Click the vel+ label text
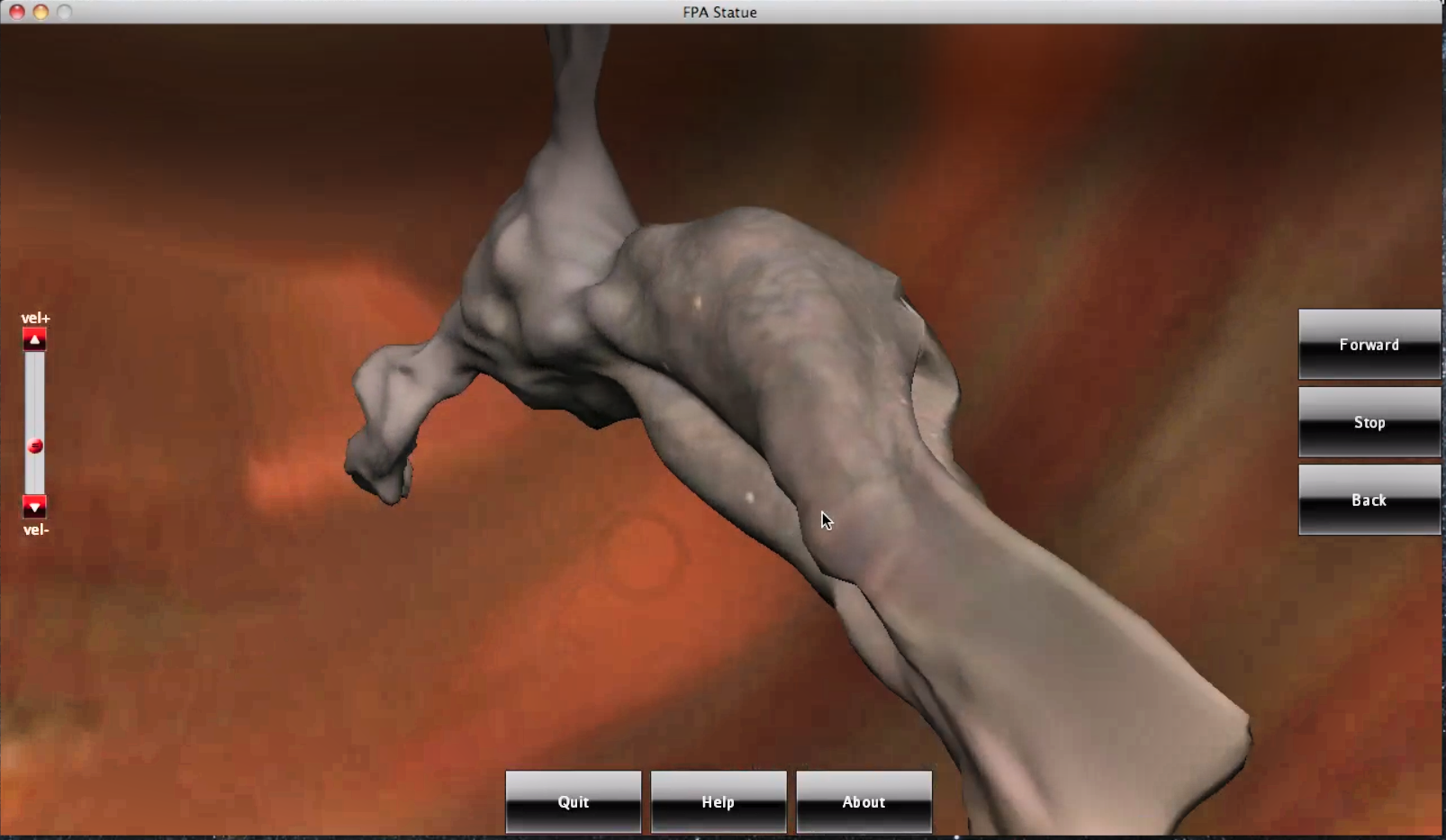Image resolution: width=1446 pixels, height=840 pixels. 35,318
